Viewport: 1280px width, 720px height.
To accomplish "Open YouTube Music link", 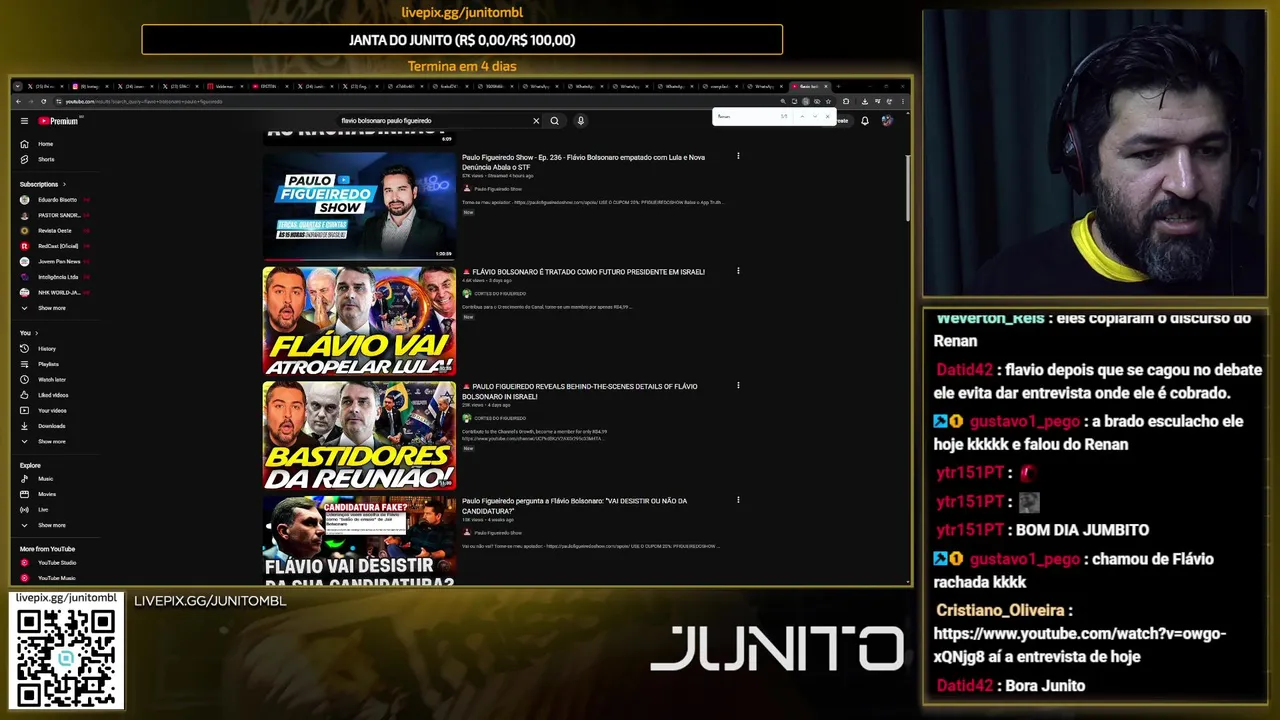I will click(x=50, y=578).
